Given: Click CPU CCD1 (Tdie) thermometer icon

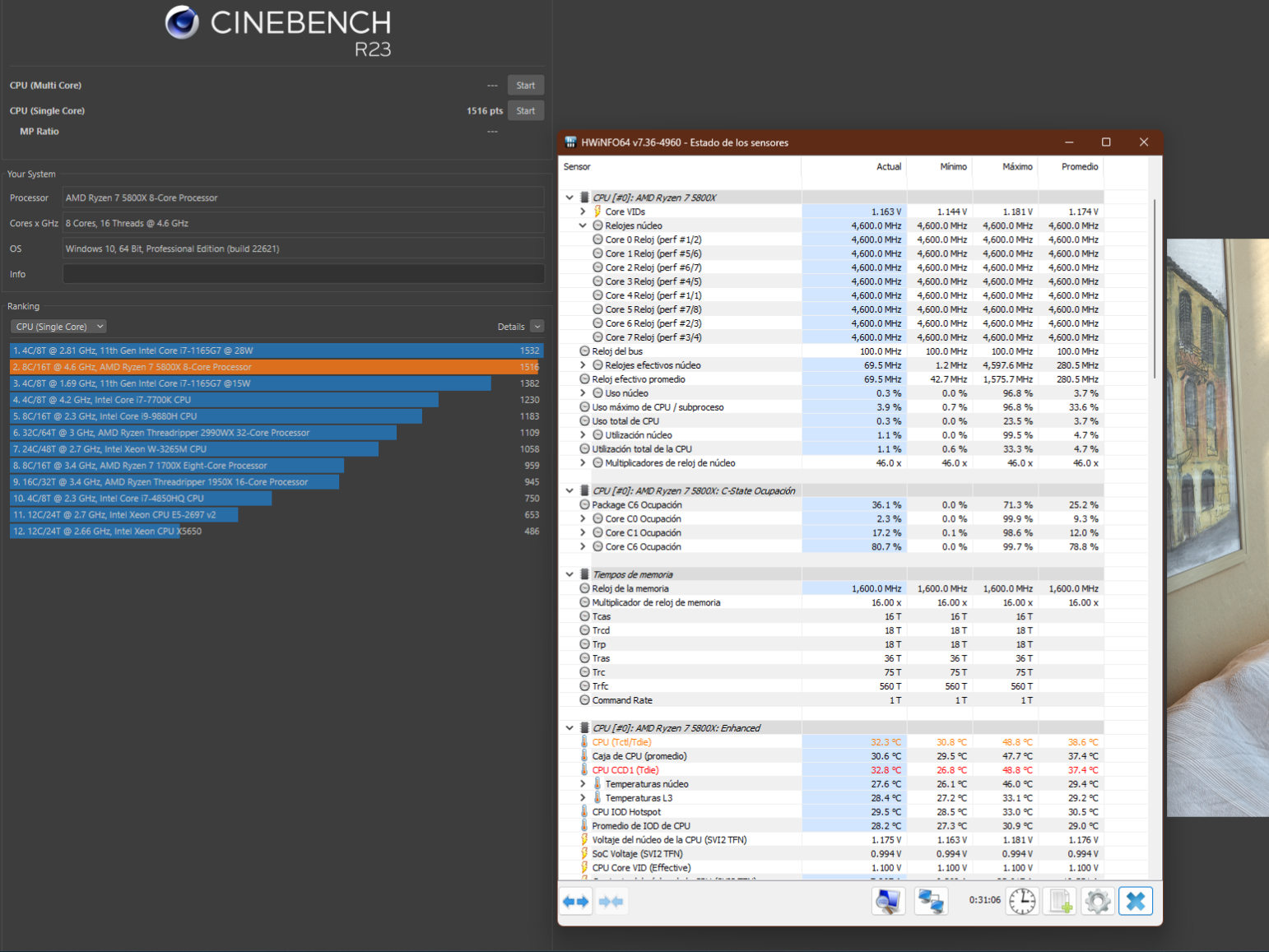Looking at the screenshot, I should [x=584, y=770].
